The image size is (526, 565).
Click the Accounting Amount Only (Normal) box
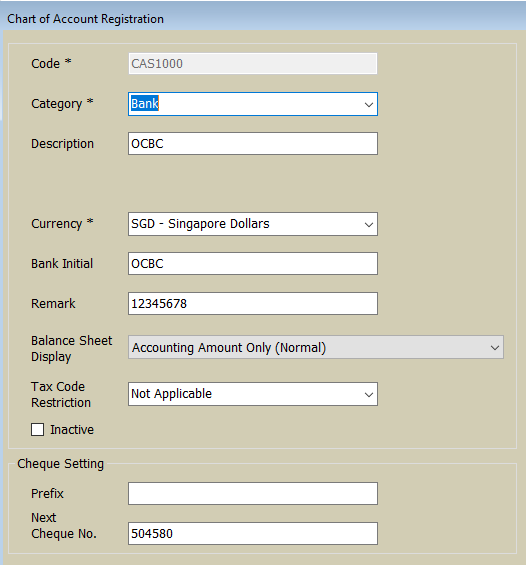[x=316, y=347]
